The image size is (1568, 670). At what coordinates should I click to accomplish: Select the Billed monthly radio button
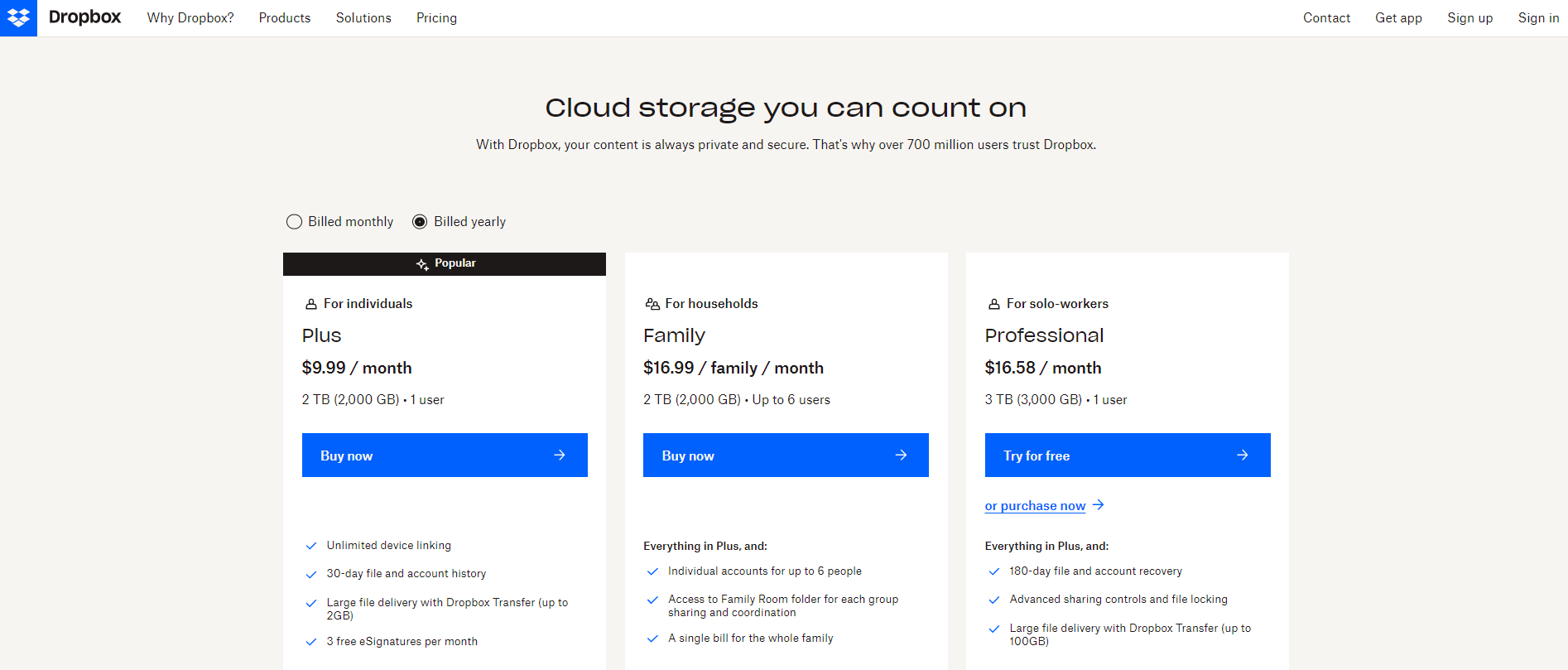[x=294, y=222]
